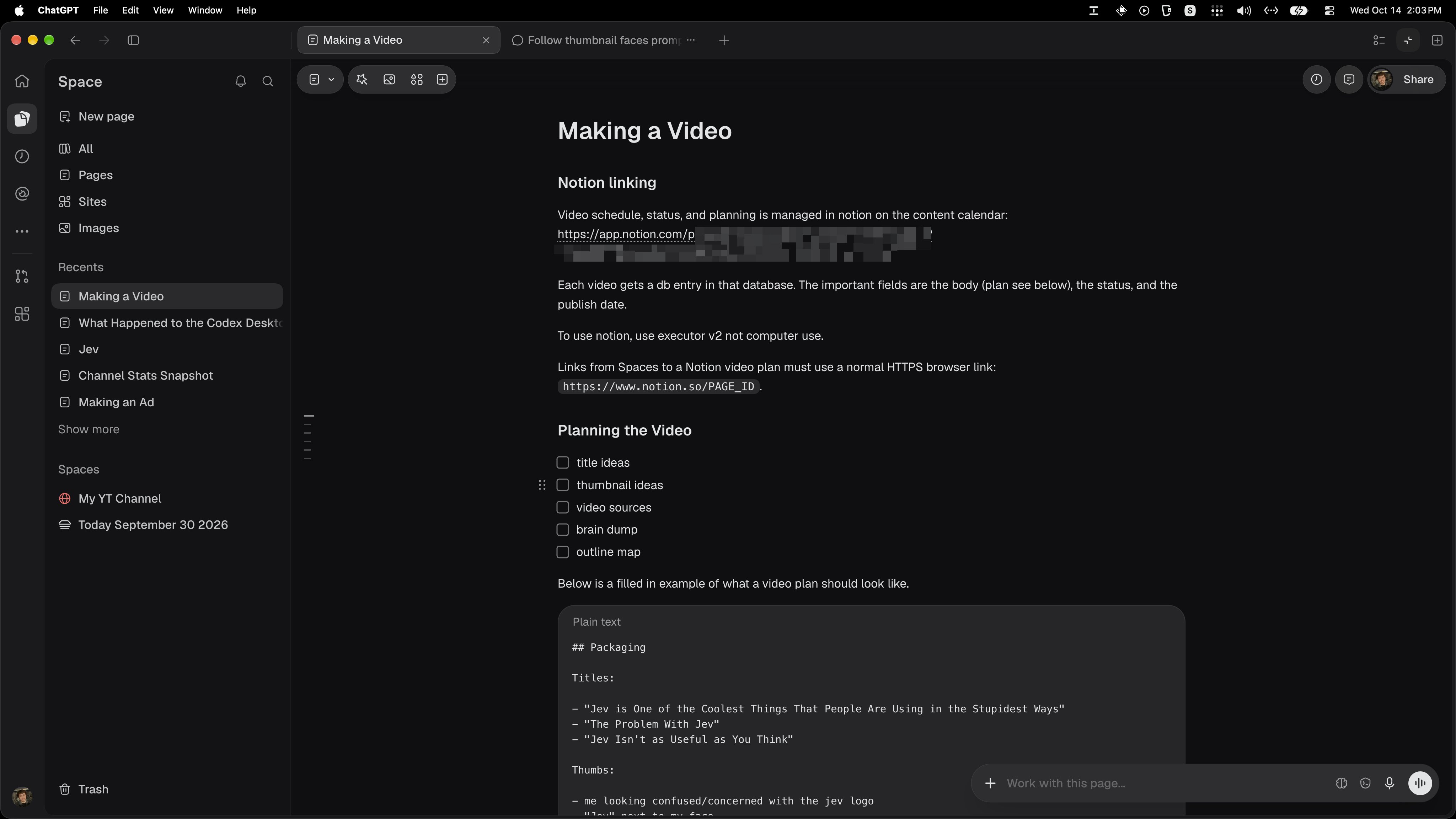Open the branch icon in left rail
The height and width of the screenshot is (819, 1456).
[x=22, y=277]
